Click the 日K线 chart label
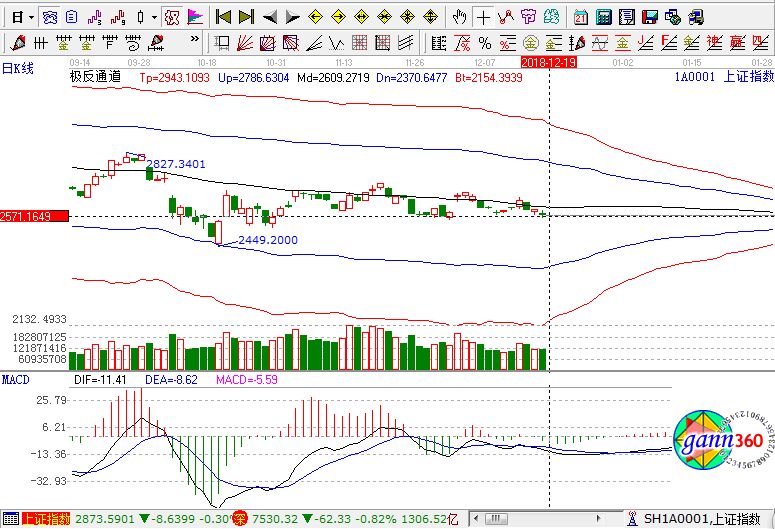Screen dimensions: 775x529 18,68
